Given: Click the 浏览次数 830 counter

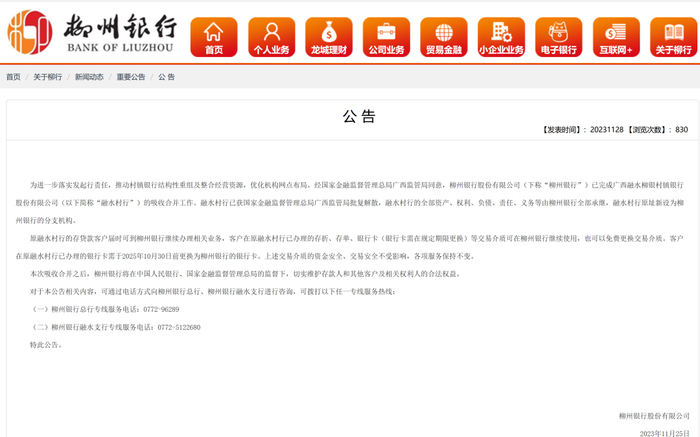Looking at the screenshot, I should (658, 129).
